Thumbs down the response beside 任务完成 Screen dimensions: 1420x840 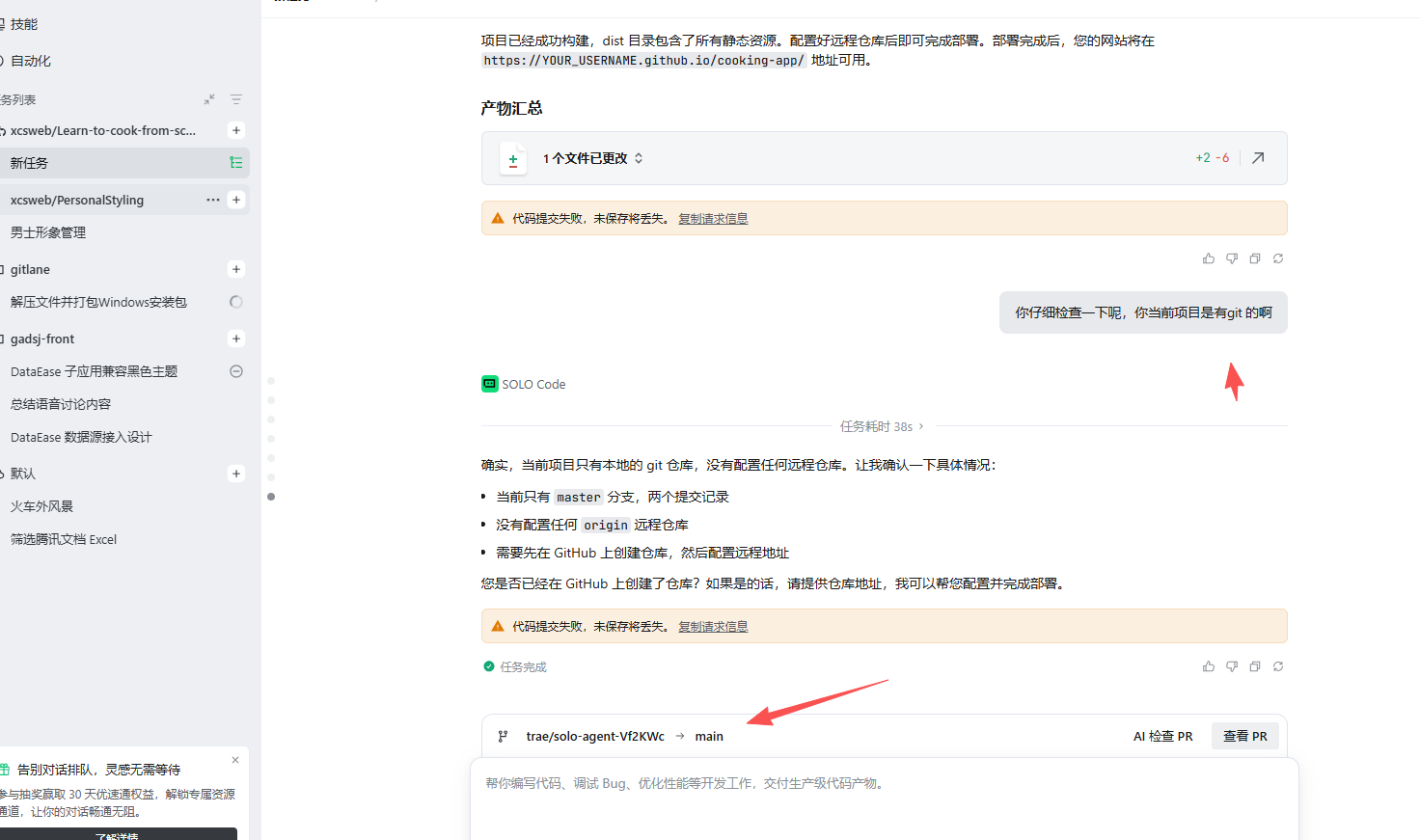click(1232, 666)
